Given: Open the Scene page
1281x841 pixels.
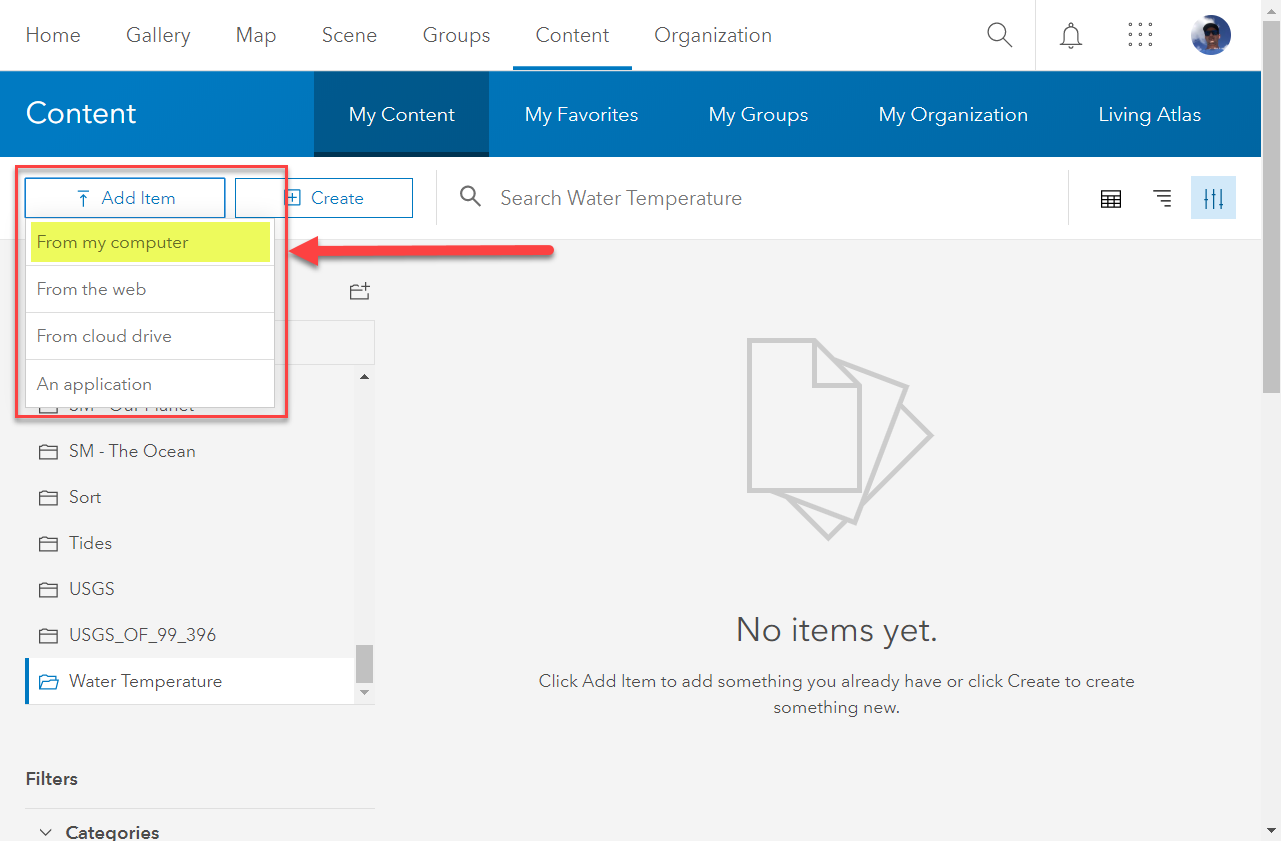Looking at the screenshot, I should pyautogui.click(x=349, y=35).
